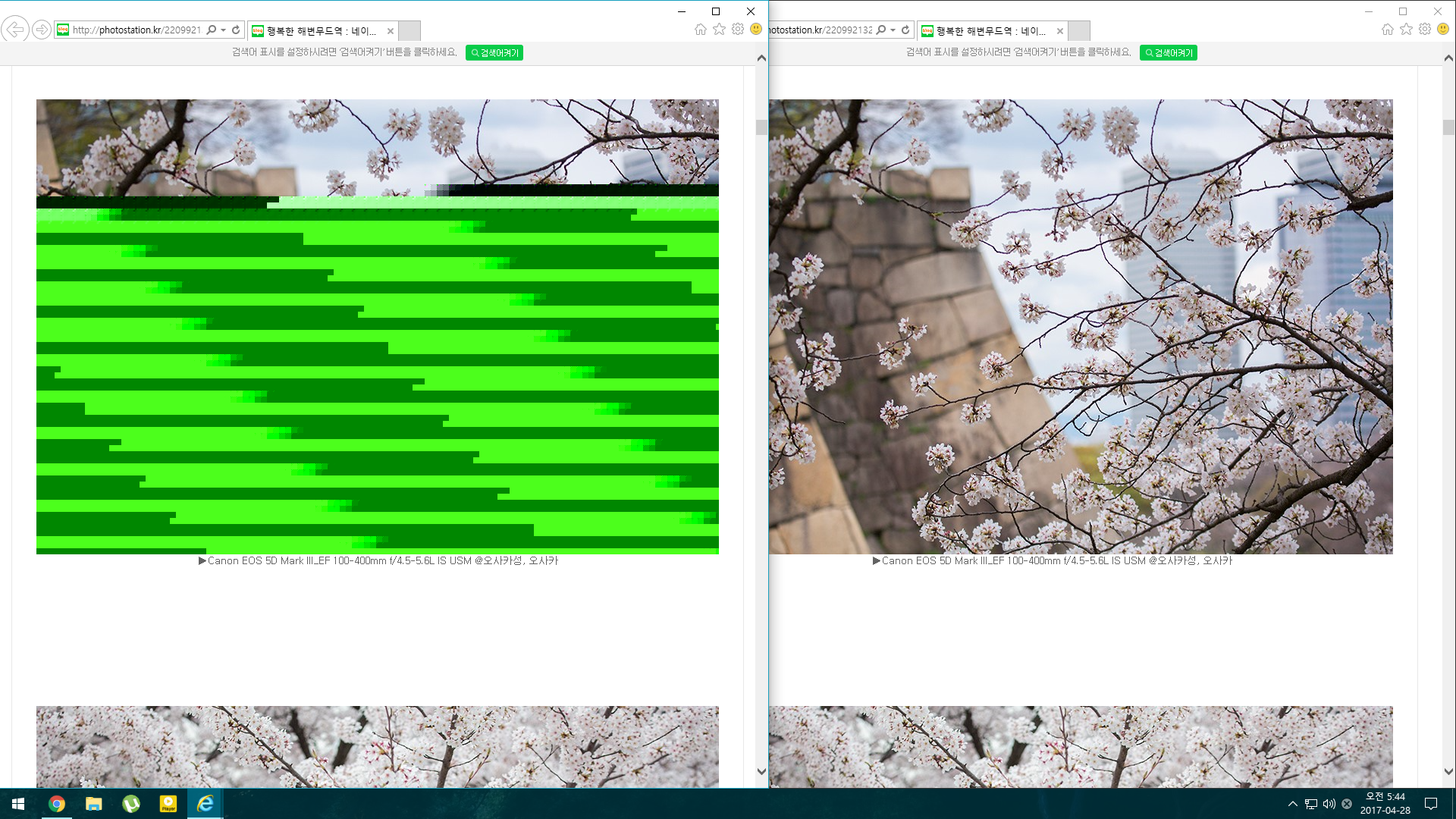Click the search magnifier in the left window's address bar
This screenshot has width=1456, height=819.
pos(212,30)
